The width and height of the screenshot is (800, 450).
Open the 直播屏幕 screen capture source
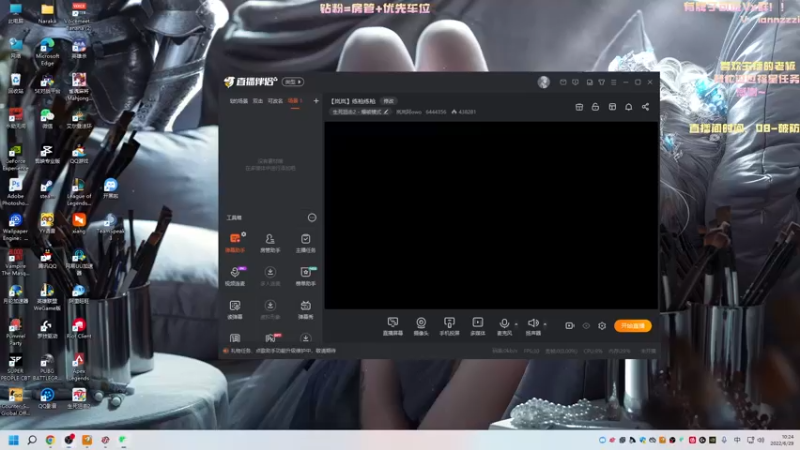(392, 326)
